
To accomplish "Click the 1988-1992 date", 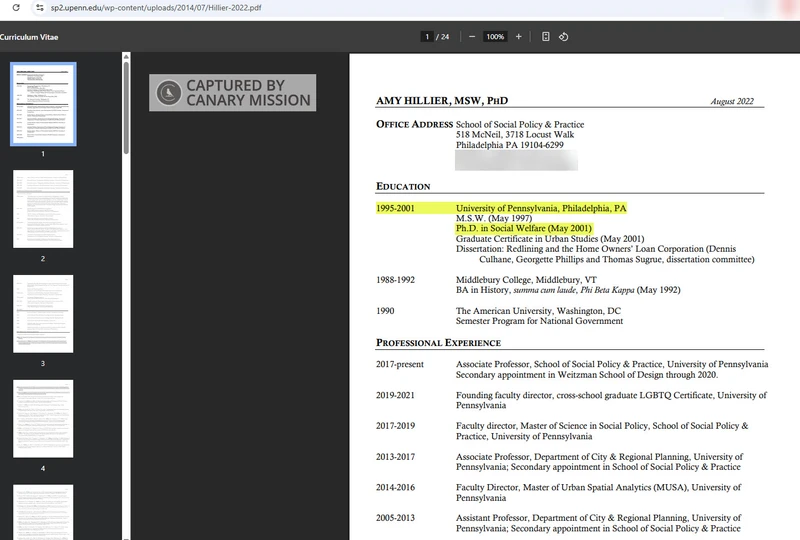I will click(395, 280).
